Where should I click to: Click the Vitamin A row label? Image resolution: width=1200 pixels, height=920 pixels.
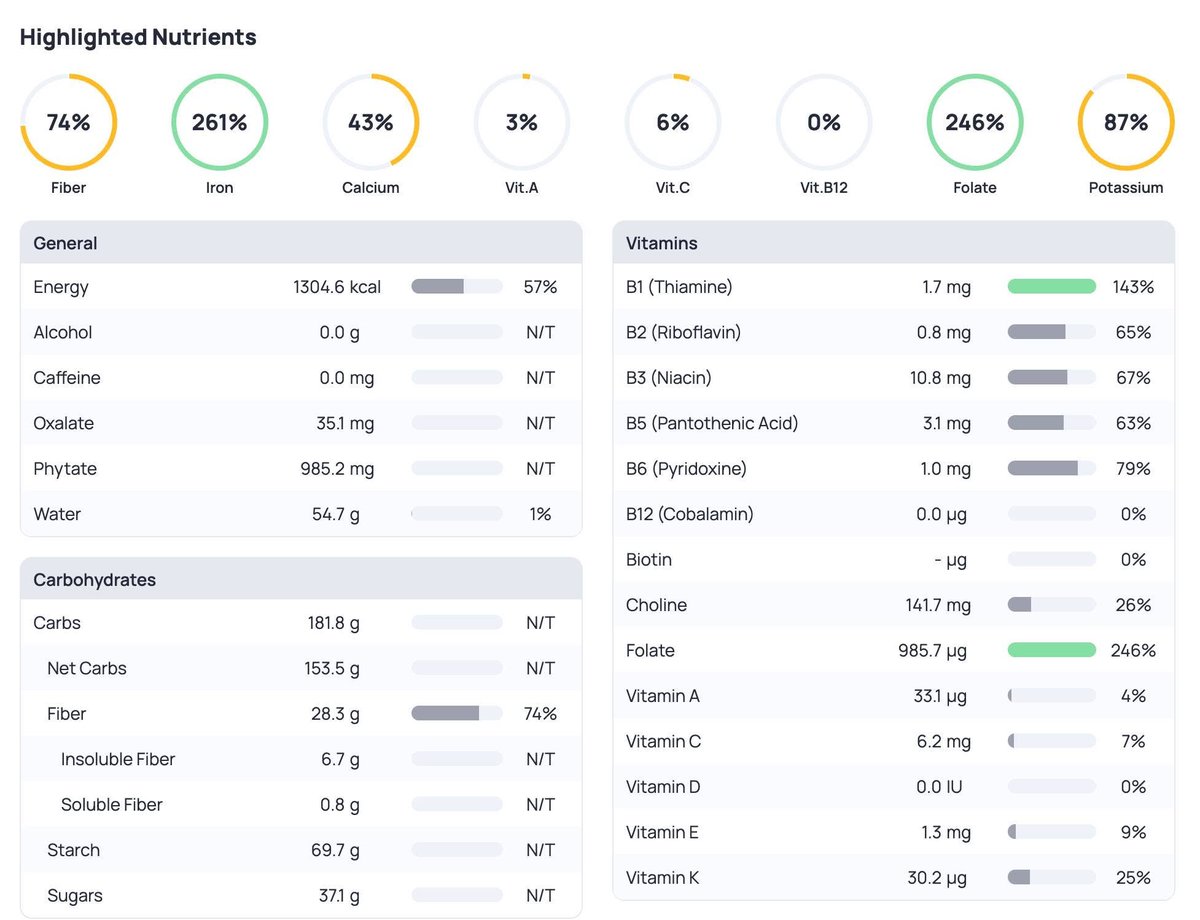663,696
